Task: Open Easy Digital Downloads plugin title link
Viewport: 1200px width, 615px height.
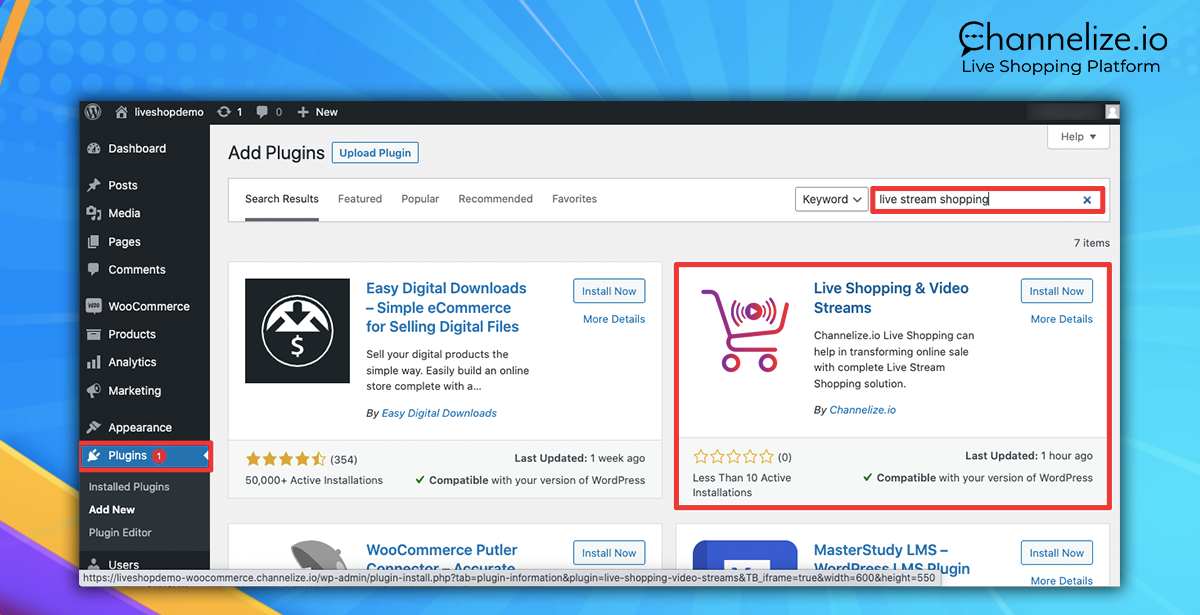Action: (x=446, y=307)
